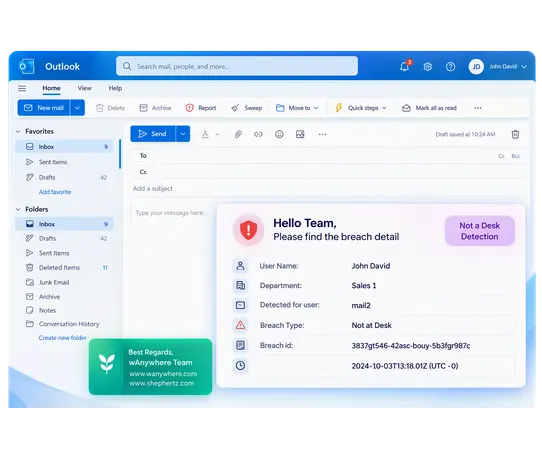Archive the selected message
The width and height of the screenshot is (542, 455).
155,108
